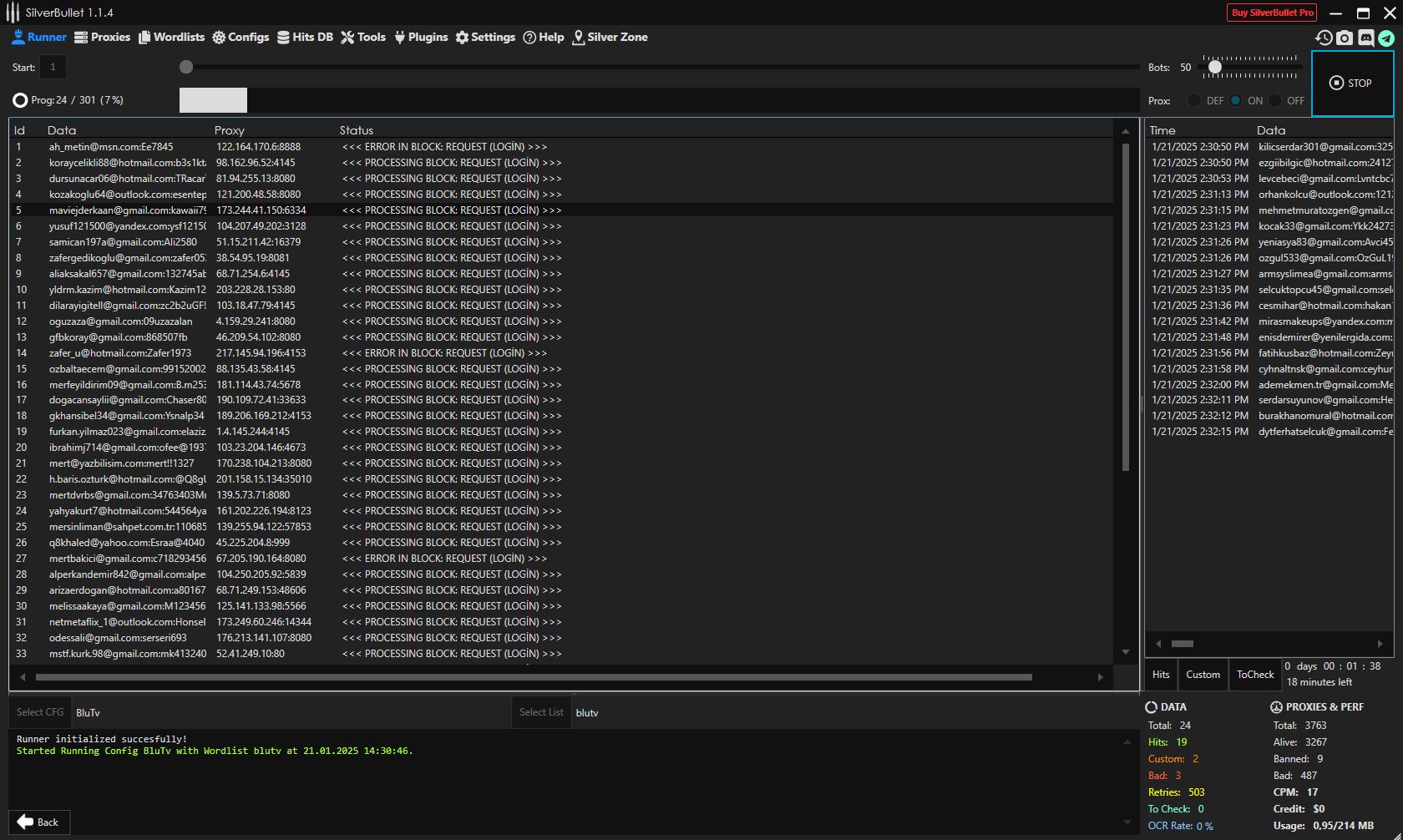
Task: Click the bot list horizontal scrollbar
Action: pyautogui.click(x=534, y=677)
